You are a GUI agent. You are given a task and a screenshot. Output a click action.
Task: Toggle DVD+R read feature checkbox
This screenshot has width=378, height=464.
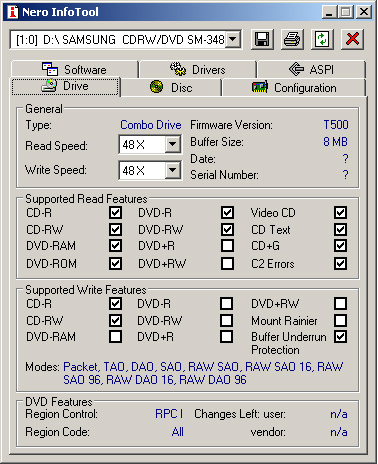[227, 246]
